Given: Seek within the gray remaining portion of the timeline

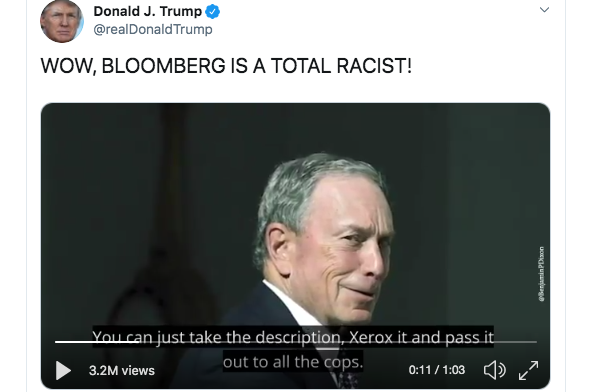Looking at the screenshot, I should [x=338, y=342].
